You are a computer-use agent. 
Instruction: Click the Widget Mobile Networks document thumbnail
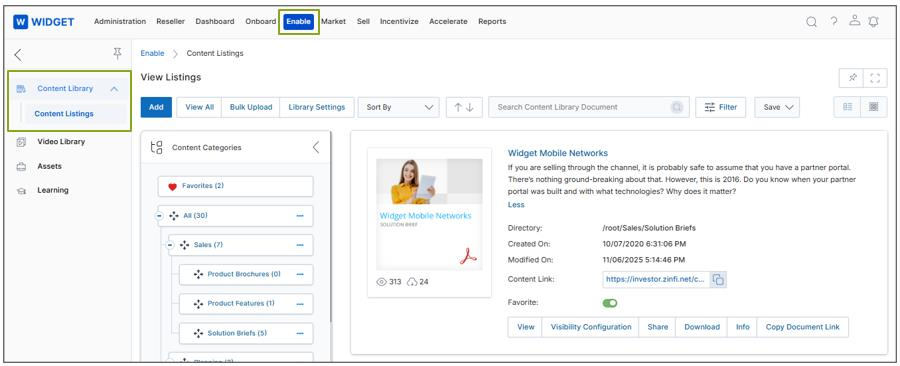tap(429, 215)
